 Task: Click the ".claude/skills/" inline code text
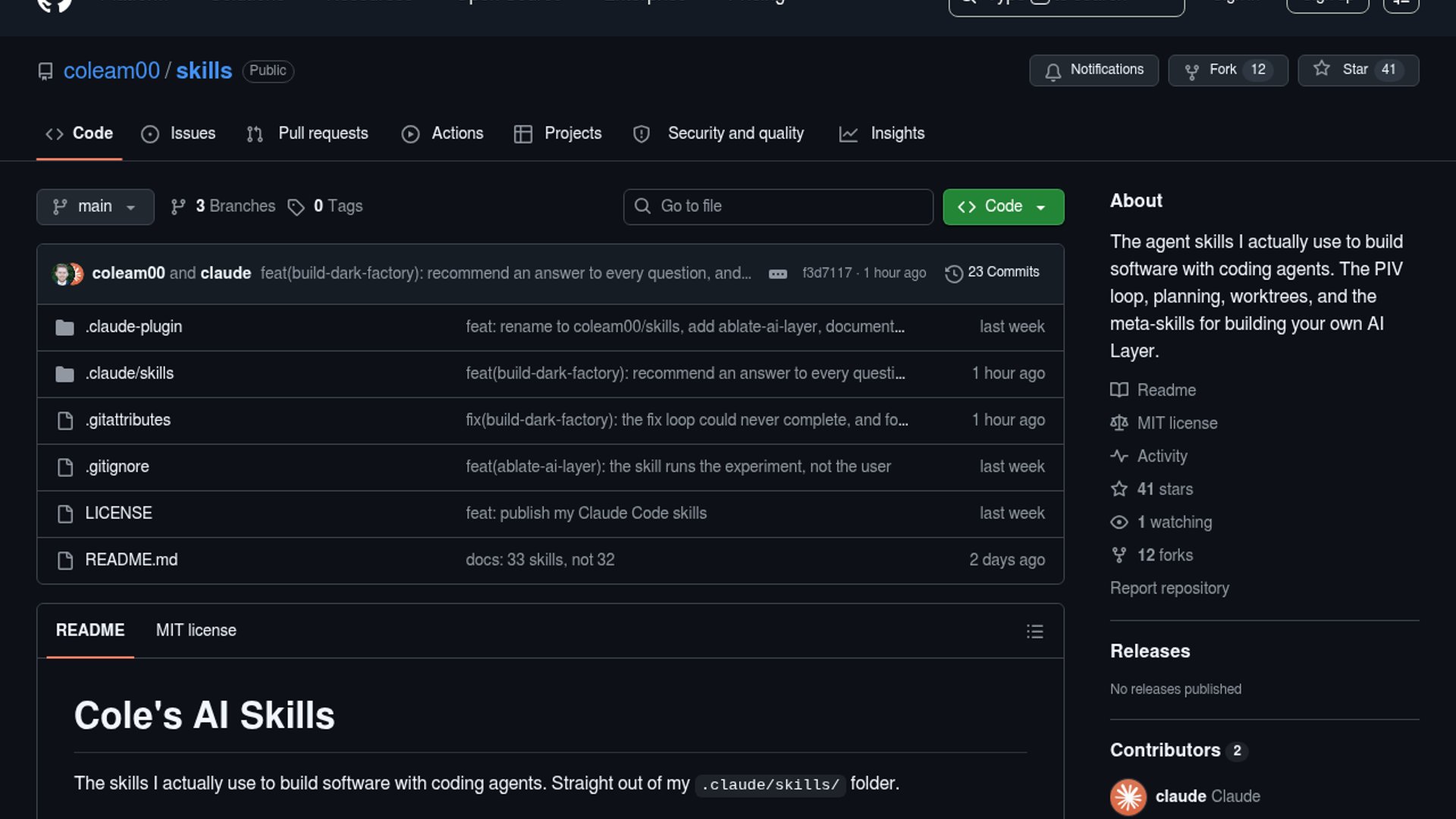pos(770,784)
